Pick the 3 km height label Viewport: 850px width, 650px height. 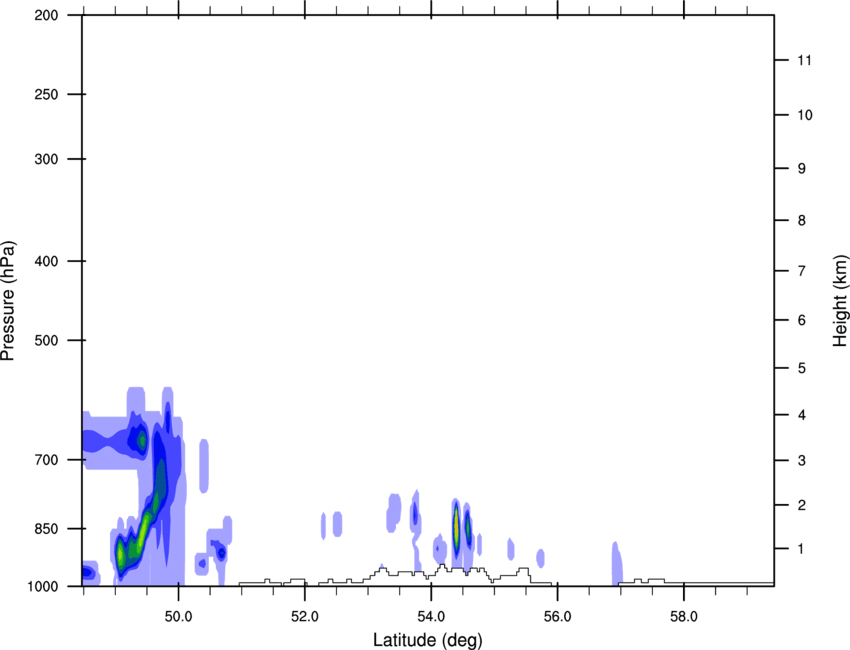click(802, 460)
